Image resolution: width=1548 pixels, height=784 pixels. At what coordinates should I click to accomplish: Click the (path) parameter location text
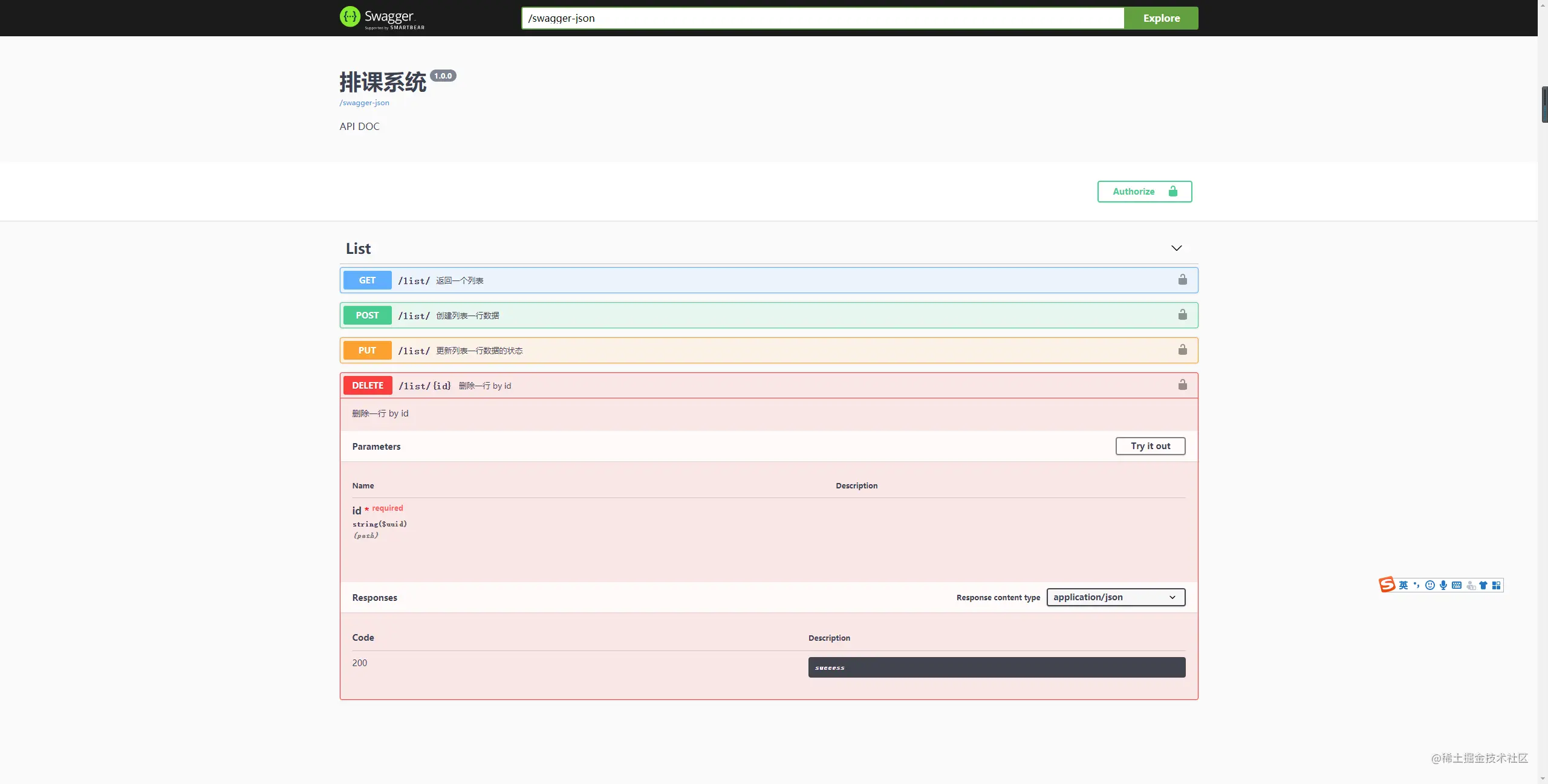click(365, 536)
